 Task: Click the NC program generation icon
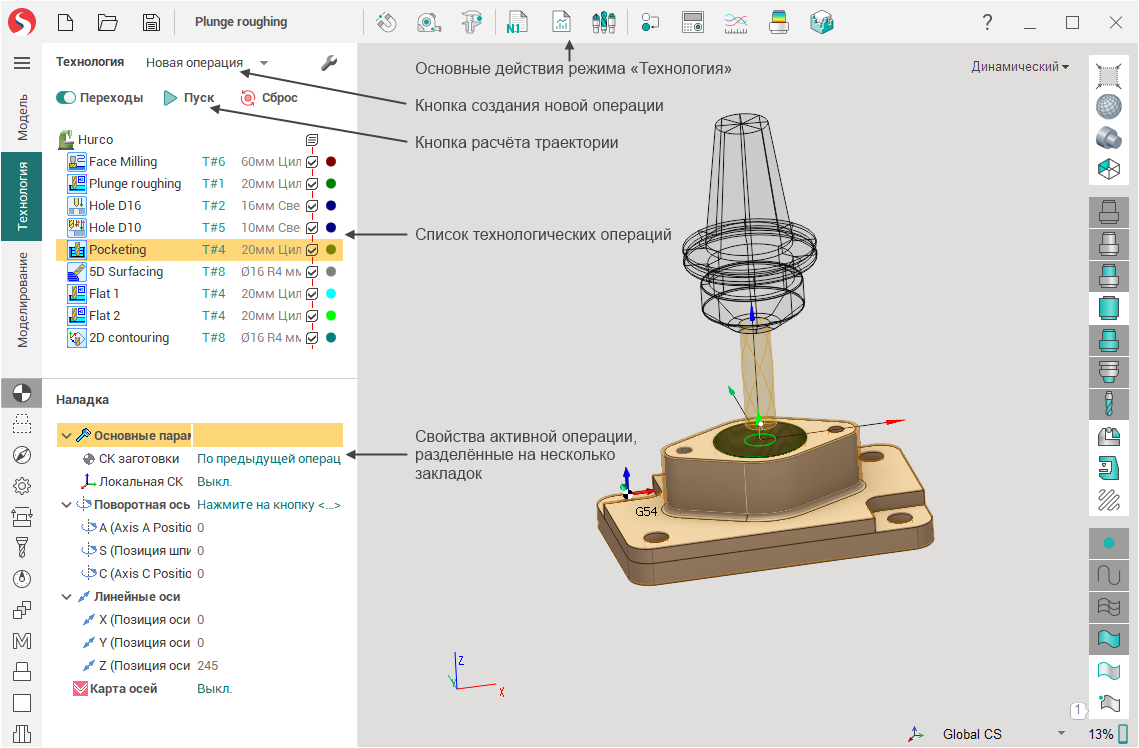(x=517, y=22)
